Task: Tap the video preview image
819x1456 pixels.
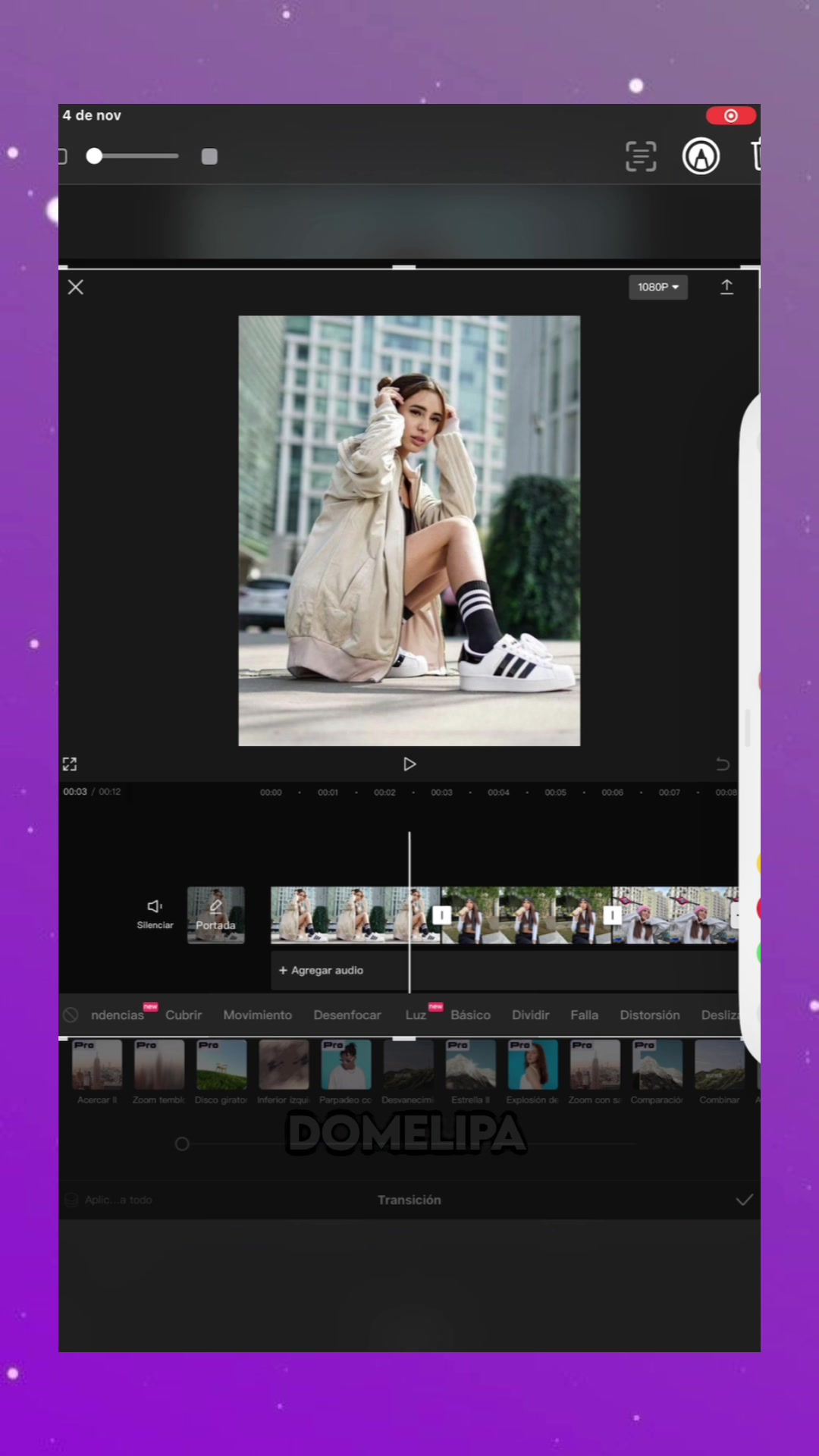Action: pos(409,531)
